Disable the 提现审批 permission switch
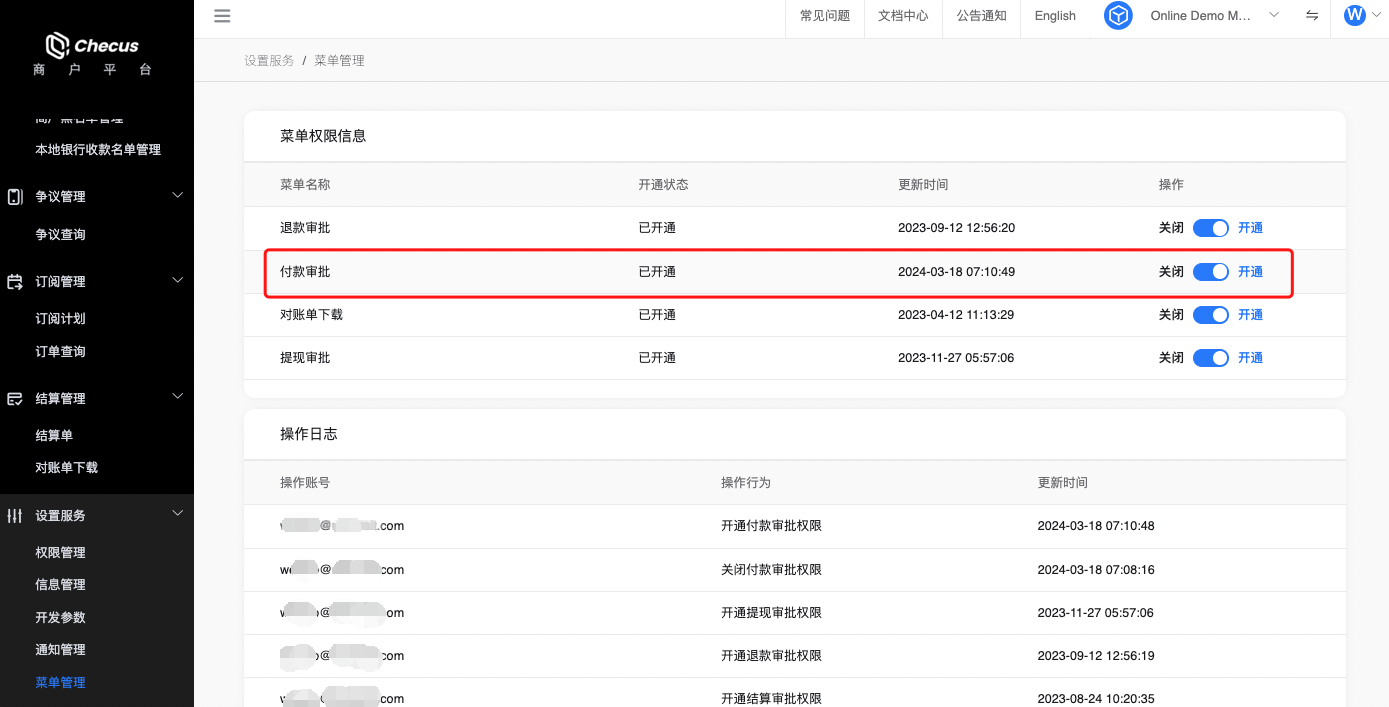This screenshot has width=1389, height=707. pyautogui.click(x=1210, y=358)
